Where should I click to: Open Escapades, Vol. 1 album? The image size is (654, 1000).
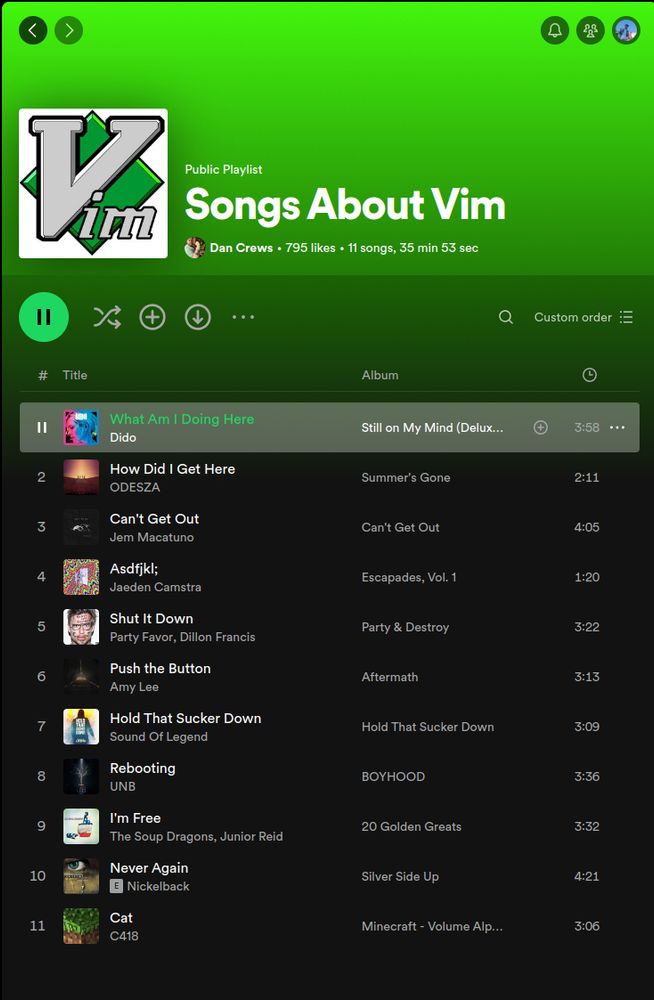coord(409,577)
